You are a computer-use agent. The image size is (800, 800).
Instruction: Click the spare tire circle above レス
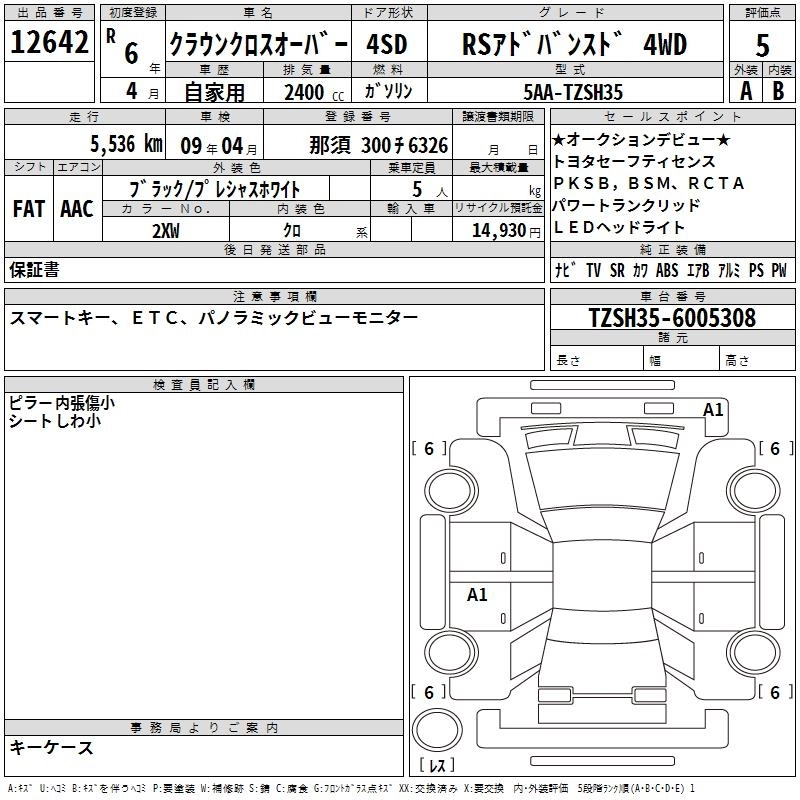pyautogui.click(x=436, y=731)
